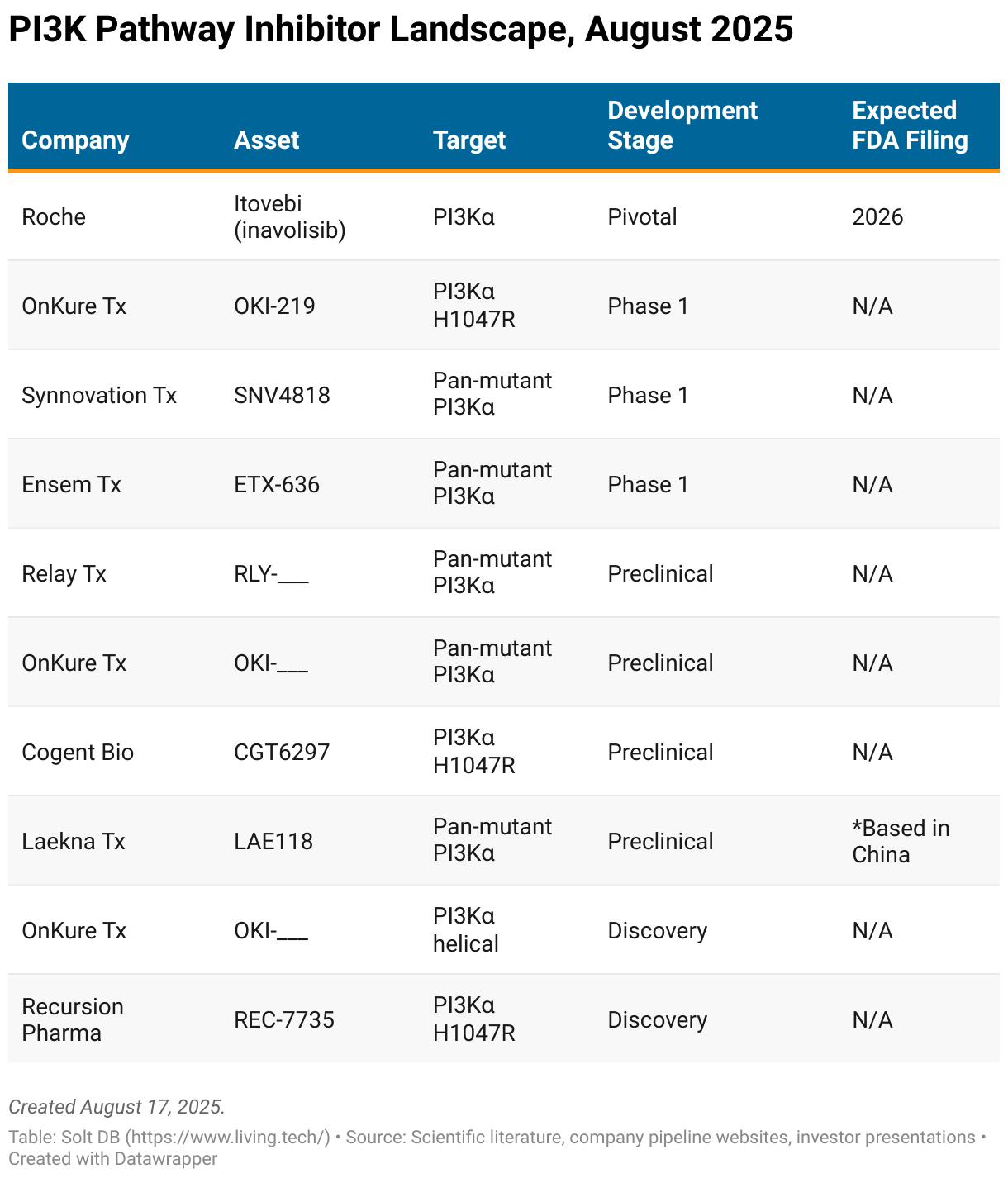
Task: Click the Relay Tx company cell
Action: (x=64, y=574)
